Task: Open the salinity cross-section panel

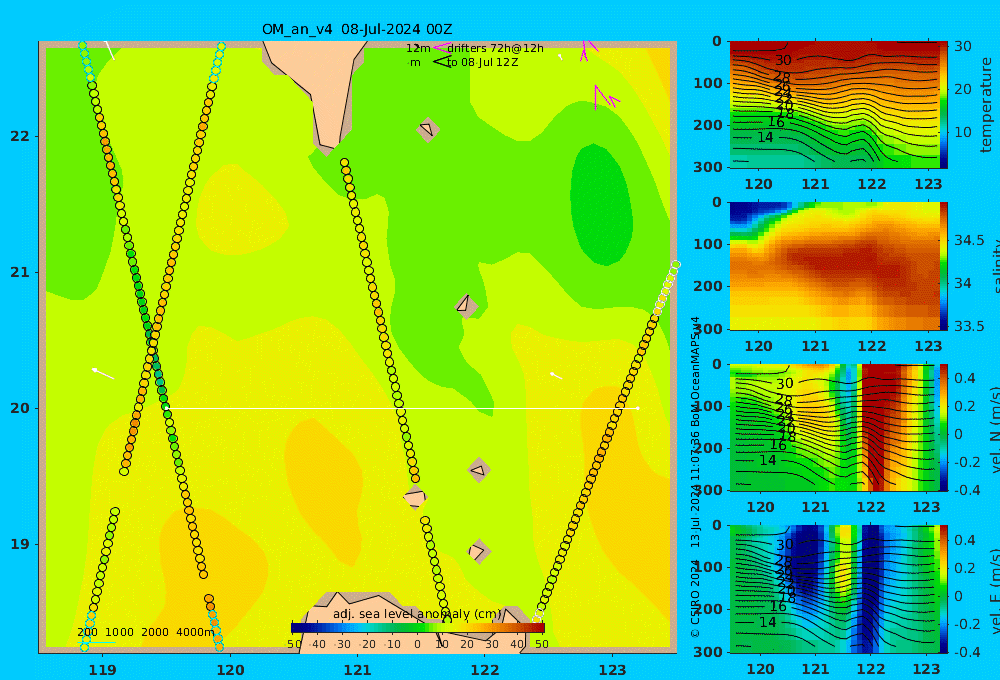Action: pyautogui.click(x=834, y=266)
